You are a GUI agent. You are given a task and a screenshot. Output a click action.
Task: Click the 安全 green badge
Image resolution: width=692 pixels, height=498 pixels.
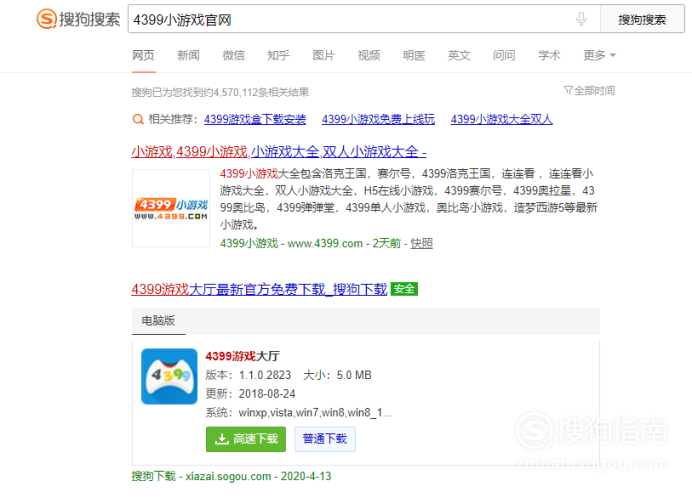pos(404,289)
